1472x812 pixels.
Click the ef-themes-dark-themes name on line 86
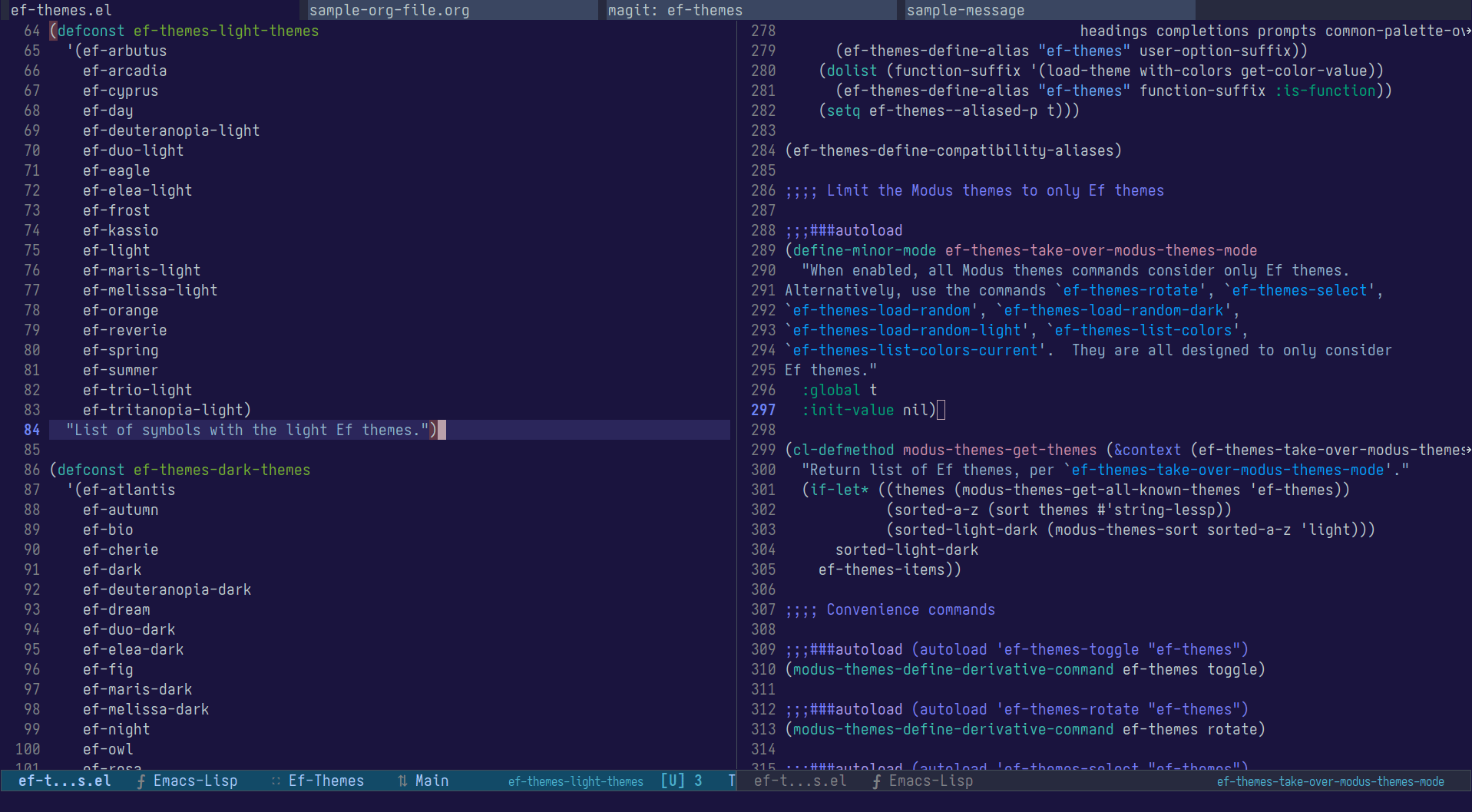222,470
